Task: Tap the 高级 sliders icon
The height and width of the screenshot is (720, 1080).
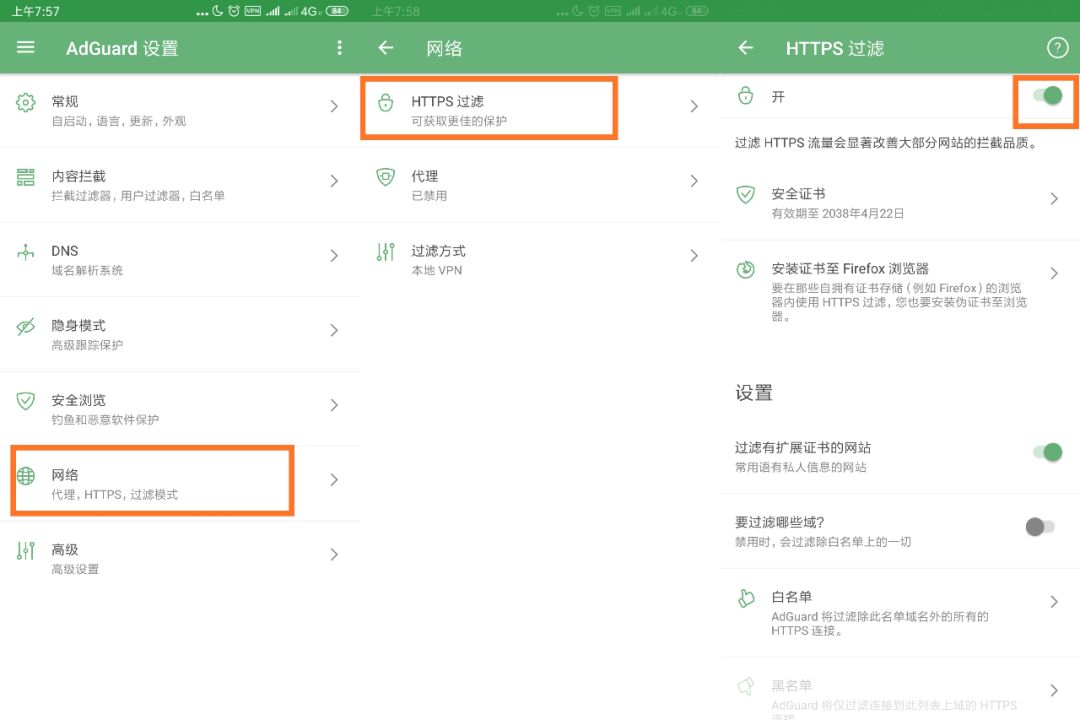Action: point(25,551)
